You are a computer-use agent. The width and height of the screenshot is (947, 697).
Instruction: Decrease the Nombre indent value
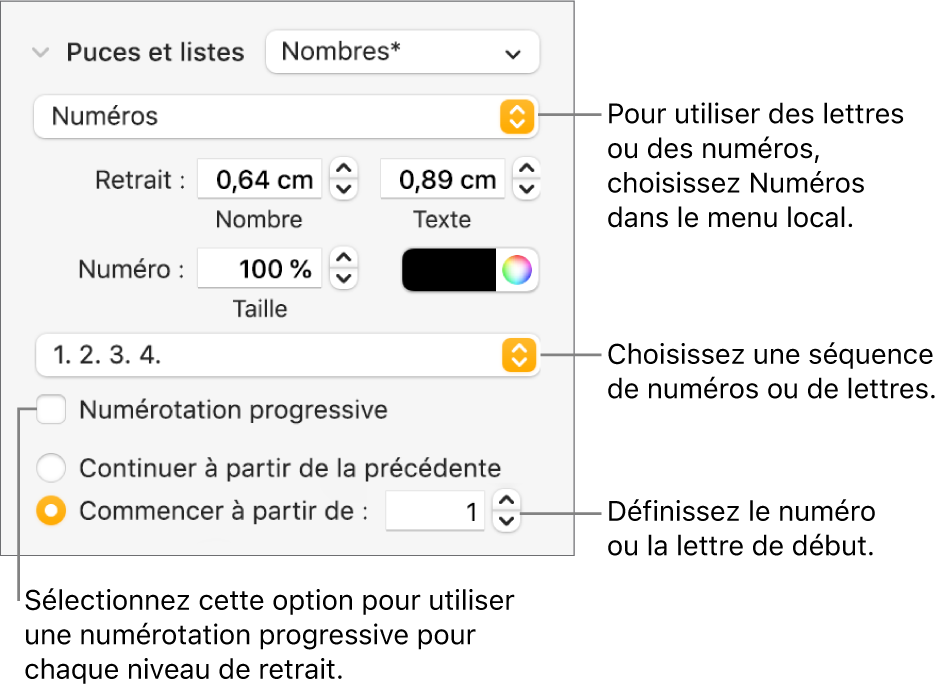coord(344,188)
